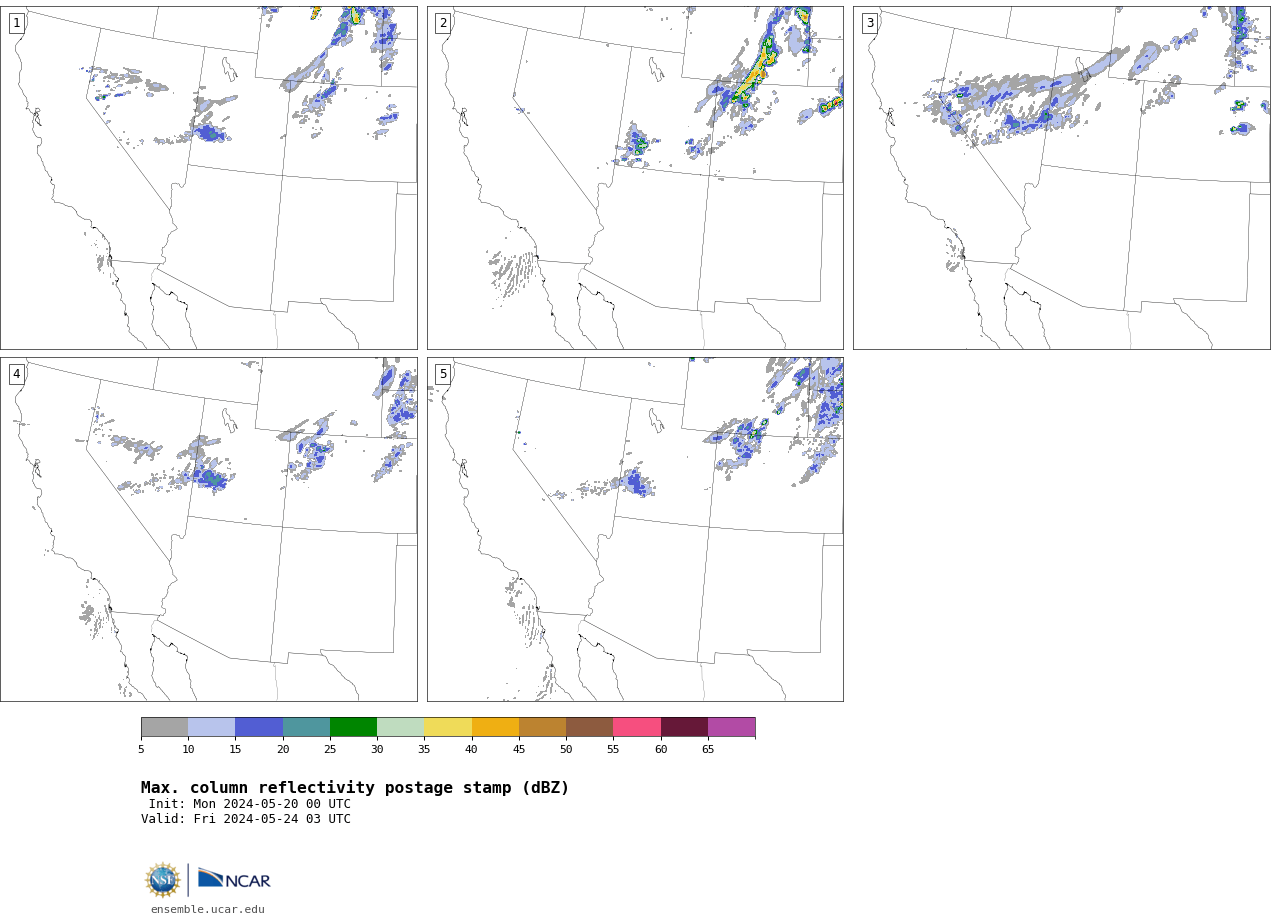
Task: Click the pink 55-60 dBZ swatch
Action: click(637, 727)
